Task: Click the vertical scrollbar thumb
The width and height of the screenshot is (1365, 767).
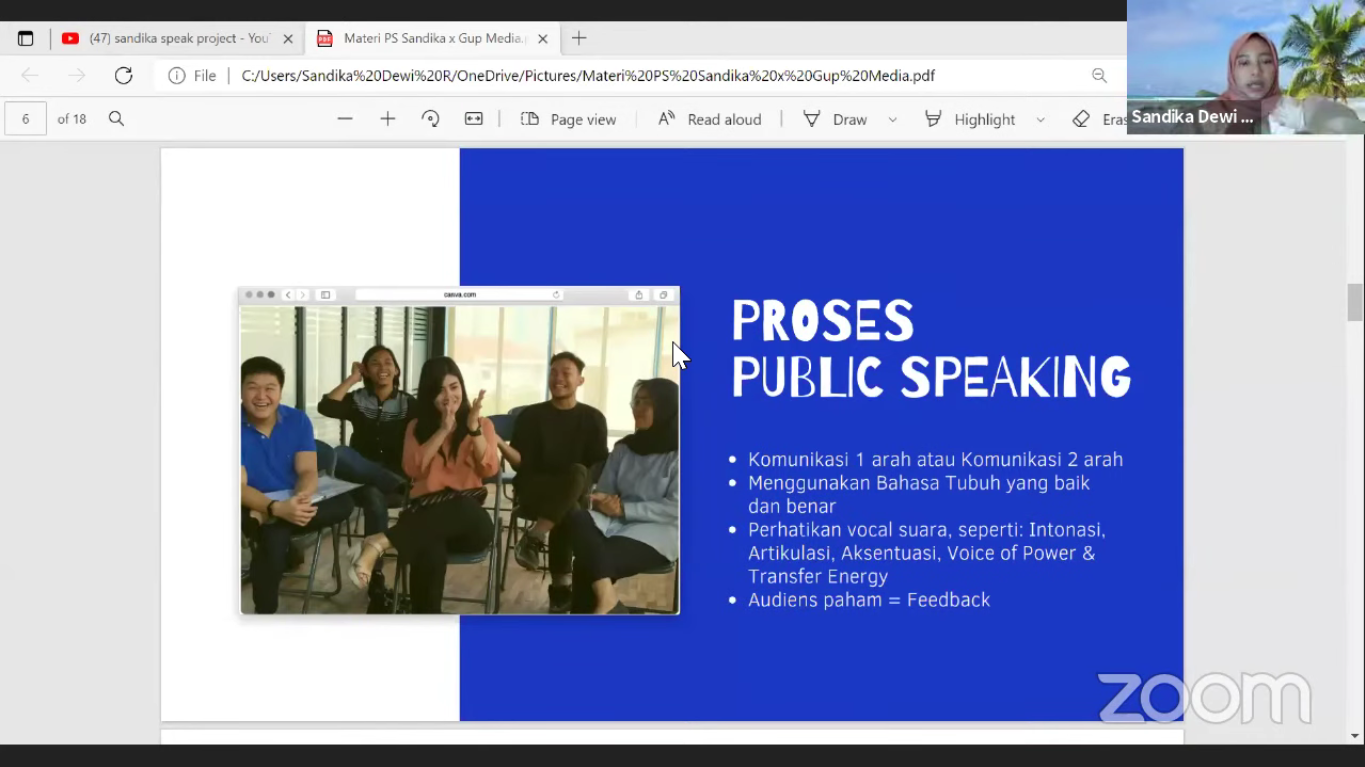Action: [1355, 302]
